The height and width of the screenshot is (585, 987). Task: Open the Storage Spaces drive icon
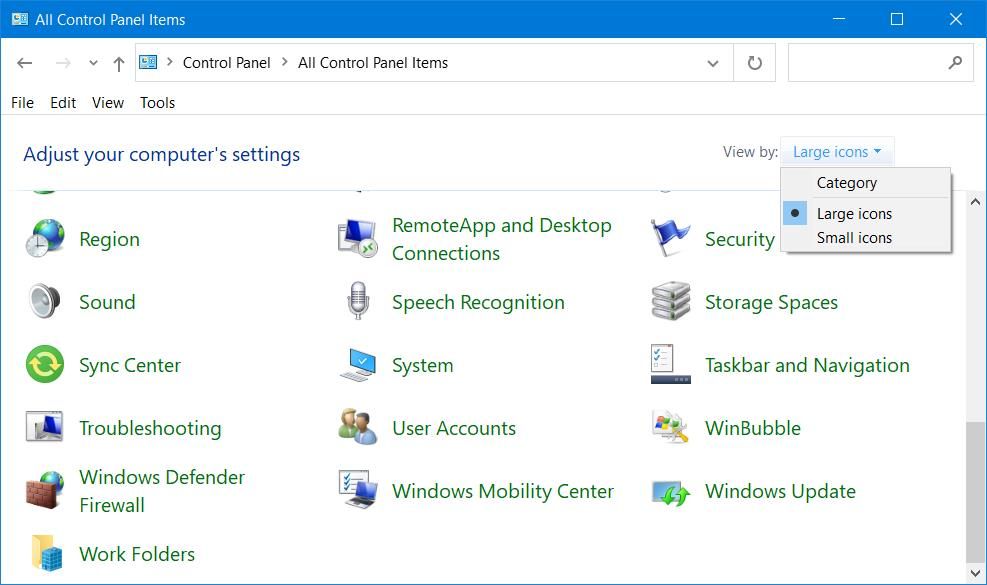(670, 302)
